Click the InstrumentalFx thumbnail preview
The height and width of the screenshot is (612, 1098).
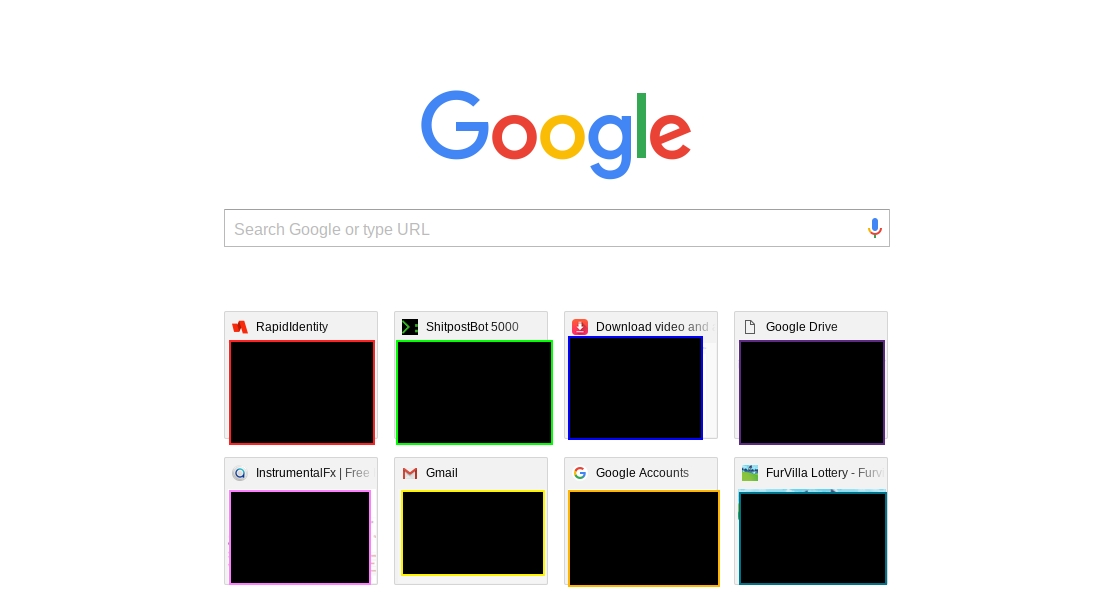(300, 537)
